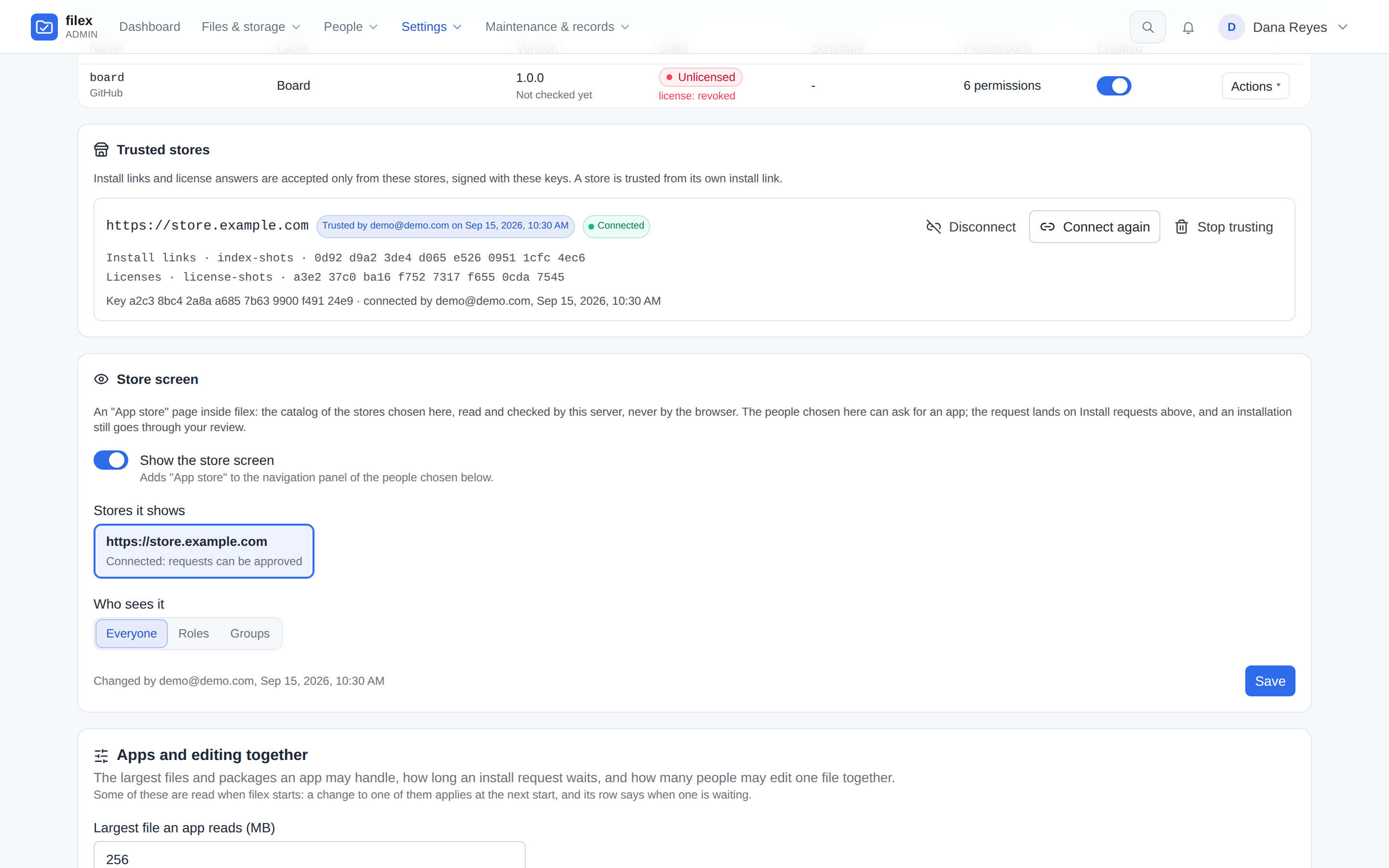Viewport: 1389px width, 868px height.
Task: Click the Connected status badge
Action: pyautogui.click(x=616, y=226)
